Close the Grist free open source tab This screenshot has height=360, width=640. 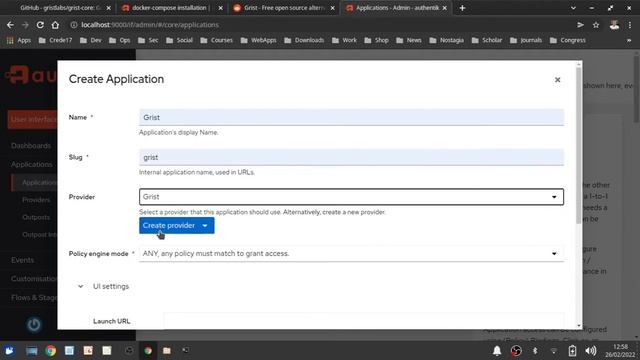point(332,8)
